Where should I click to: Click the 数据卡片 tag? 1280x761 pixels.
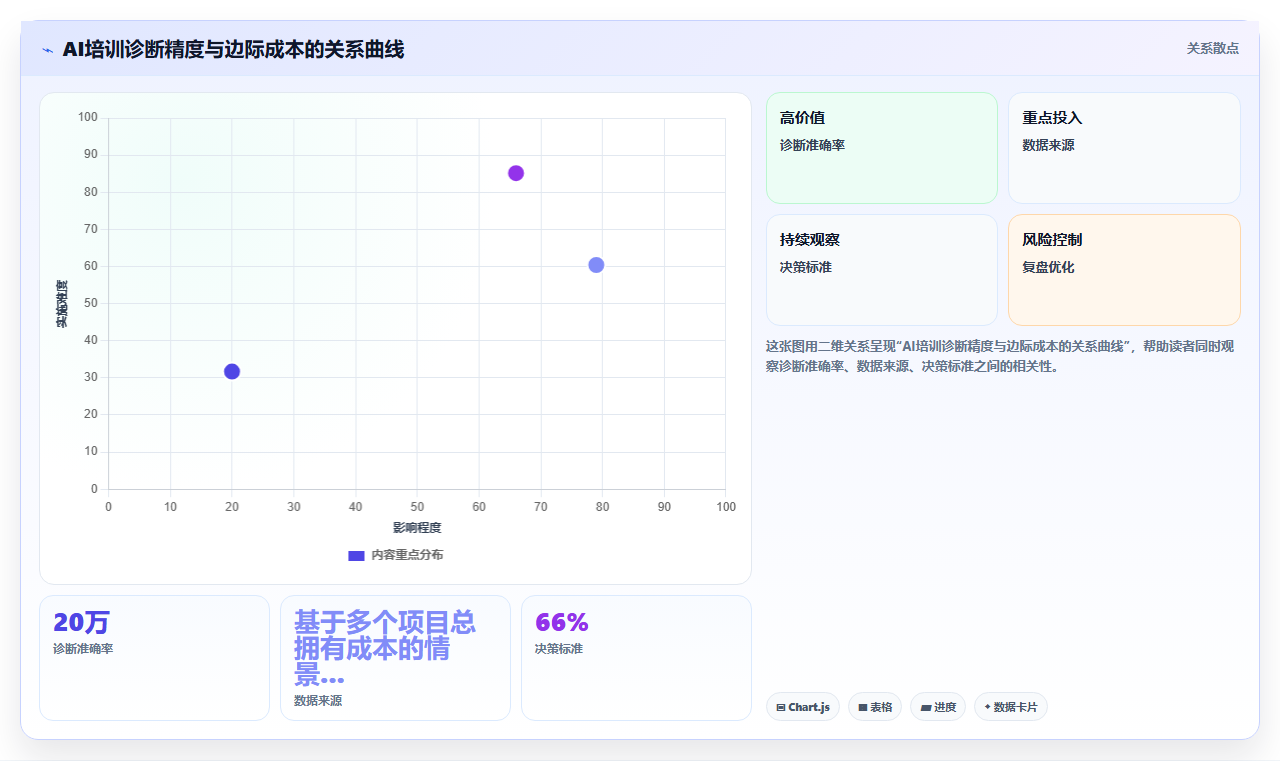pos(1011,707)
